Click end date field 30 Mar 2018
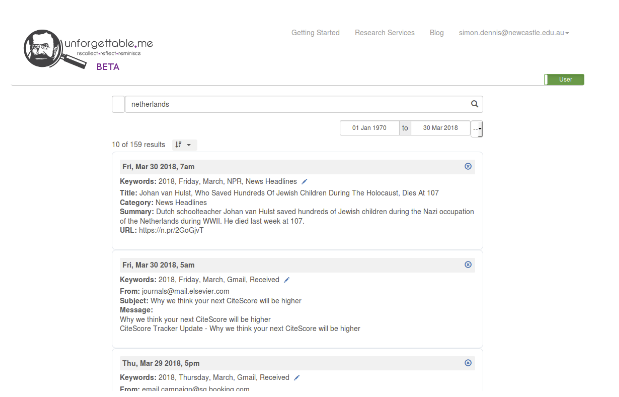The image size is (619, 397). coord(441,128)
